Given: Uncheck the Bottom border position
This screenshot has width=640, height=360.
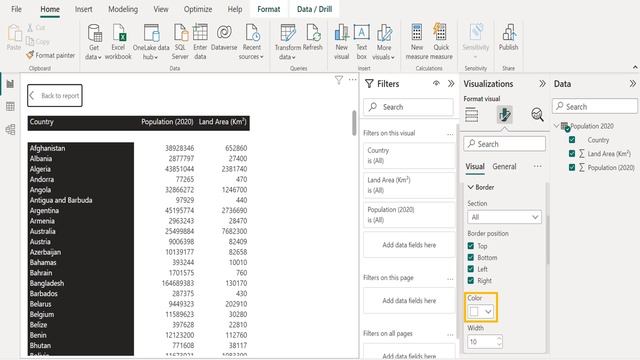Looking at the screenshot, I should point(471,258).
